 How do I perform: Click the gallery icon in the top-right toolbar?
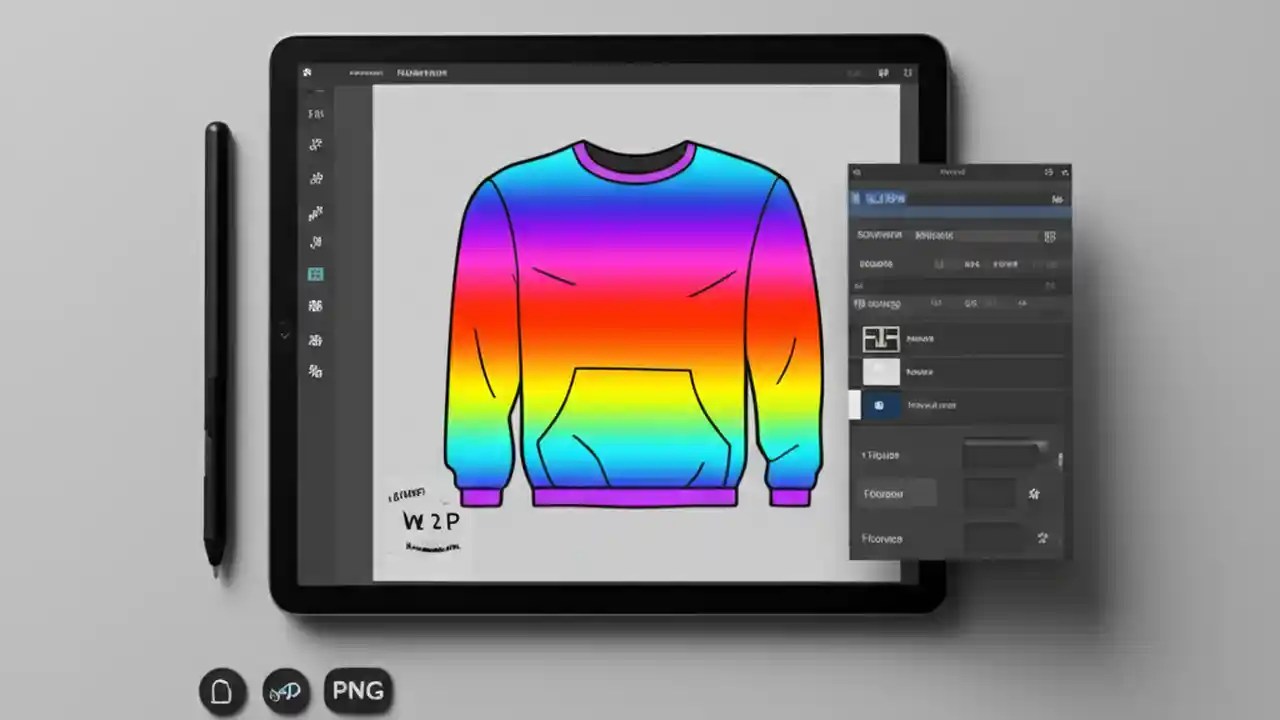click(x=883, y=73)
